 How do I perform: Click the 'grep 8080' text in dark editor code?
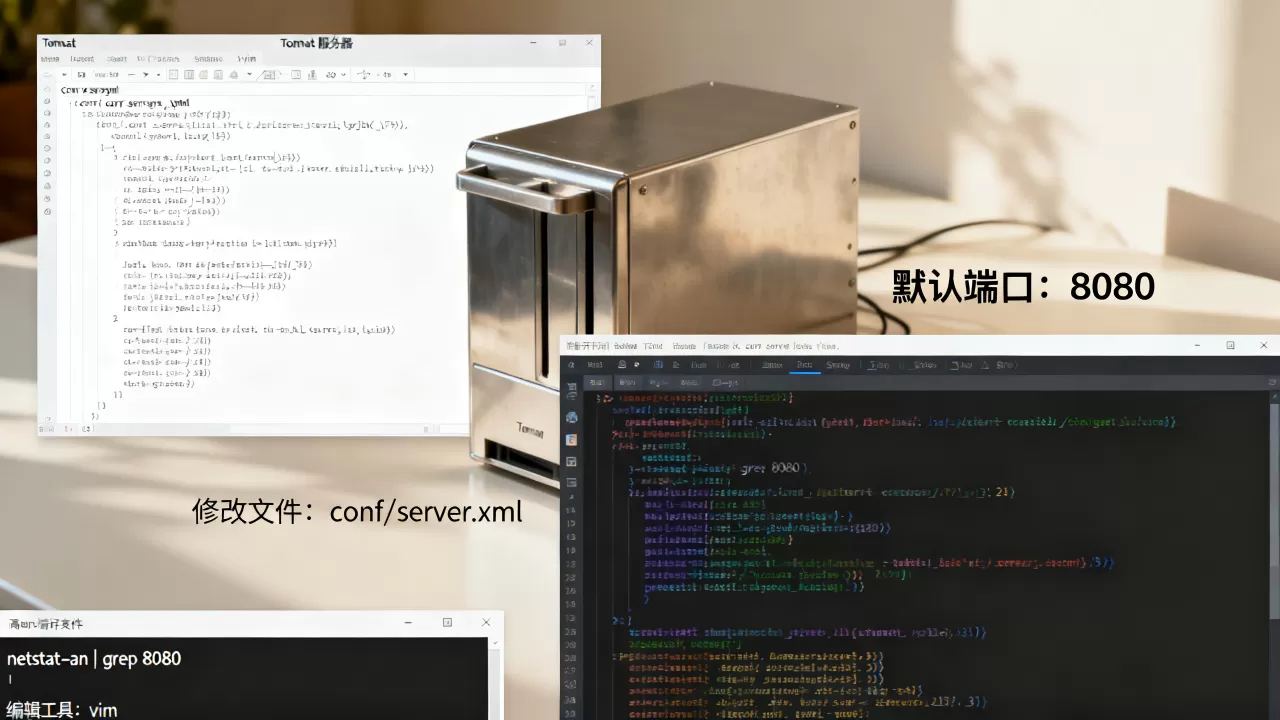tap(770, 467)
